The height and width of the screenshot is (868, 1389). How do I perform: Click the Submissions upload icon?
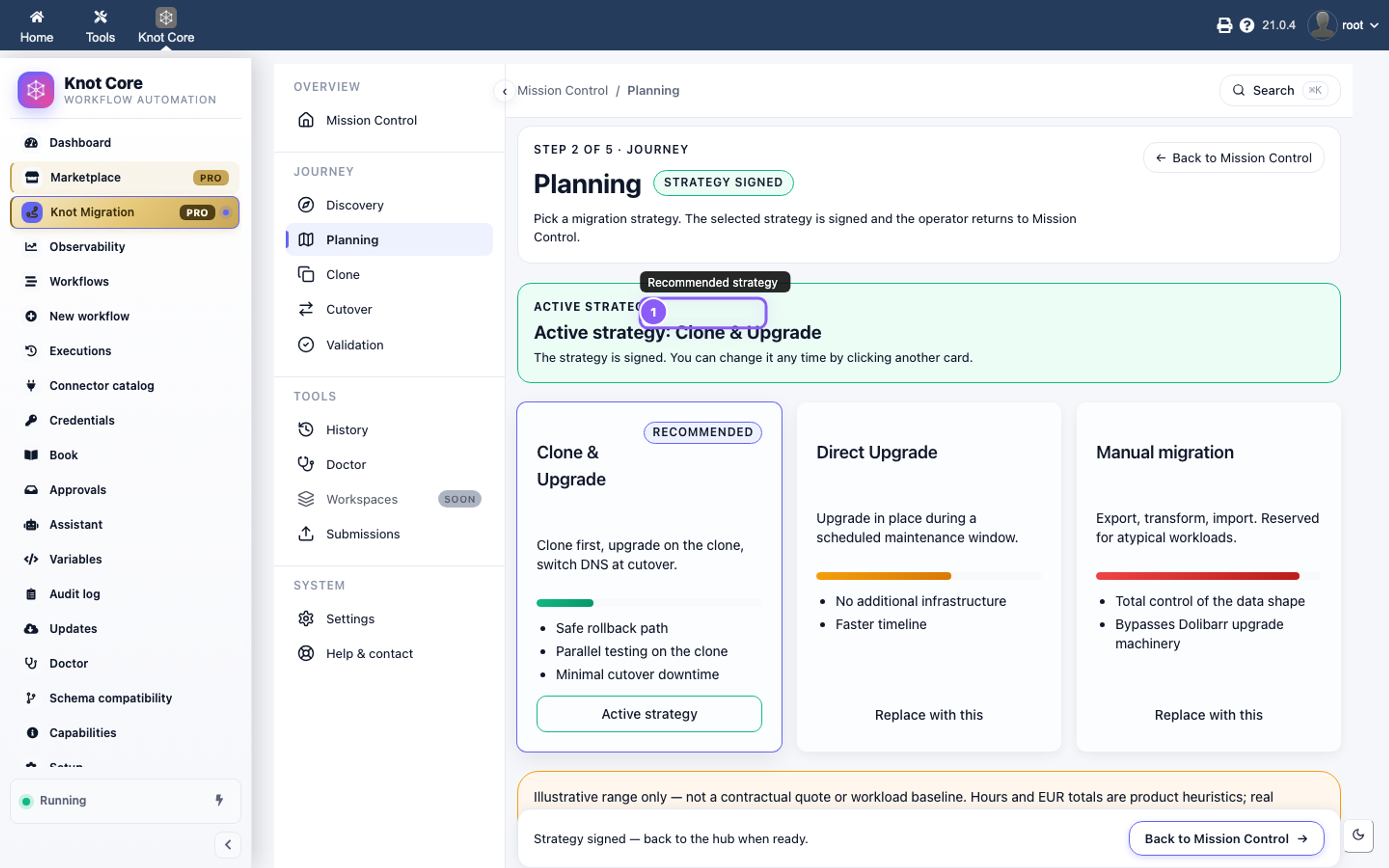click(x=306, y=533)
